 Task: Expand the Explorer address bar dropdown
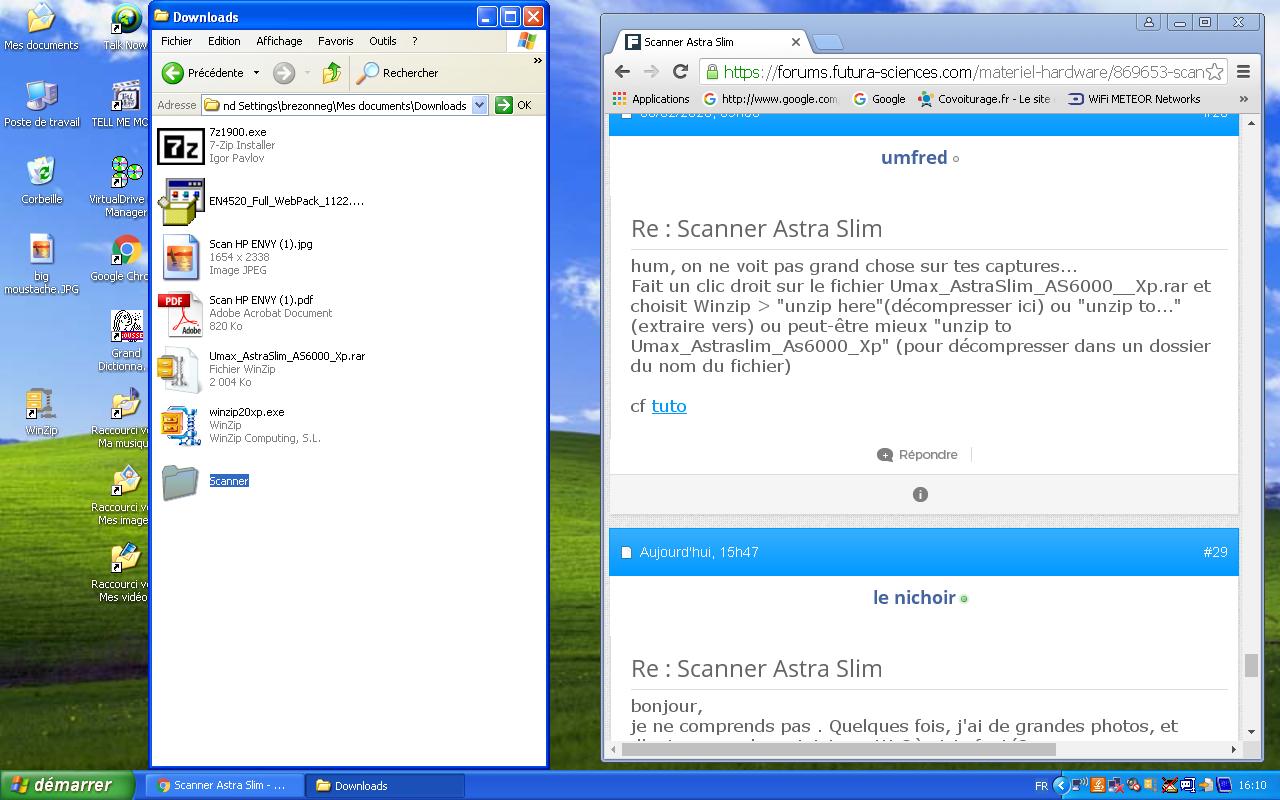pyautogui.click(x=479, y=105)
